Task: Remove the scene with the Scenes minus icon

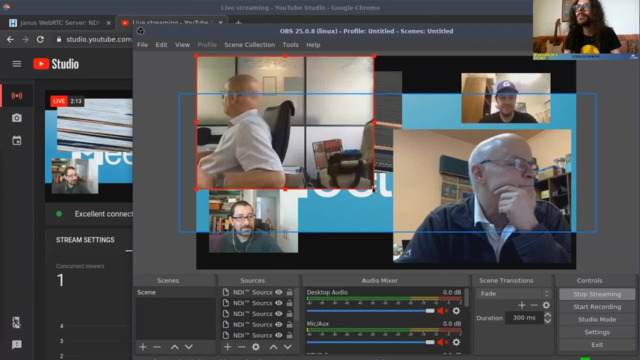Action: pyautogui.click(x=157, y=347)
